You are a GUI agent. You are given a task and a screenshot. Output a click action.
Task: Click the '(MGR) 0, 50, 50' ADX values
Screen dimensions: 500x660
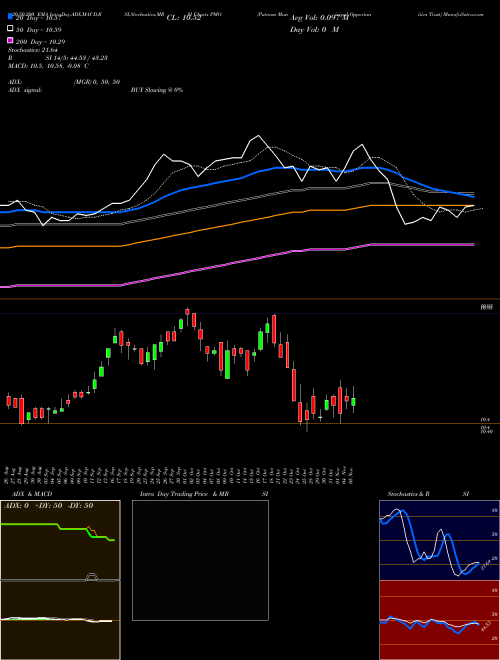[x=97, y=82]
